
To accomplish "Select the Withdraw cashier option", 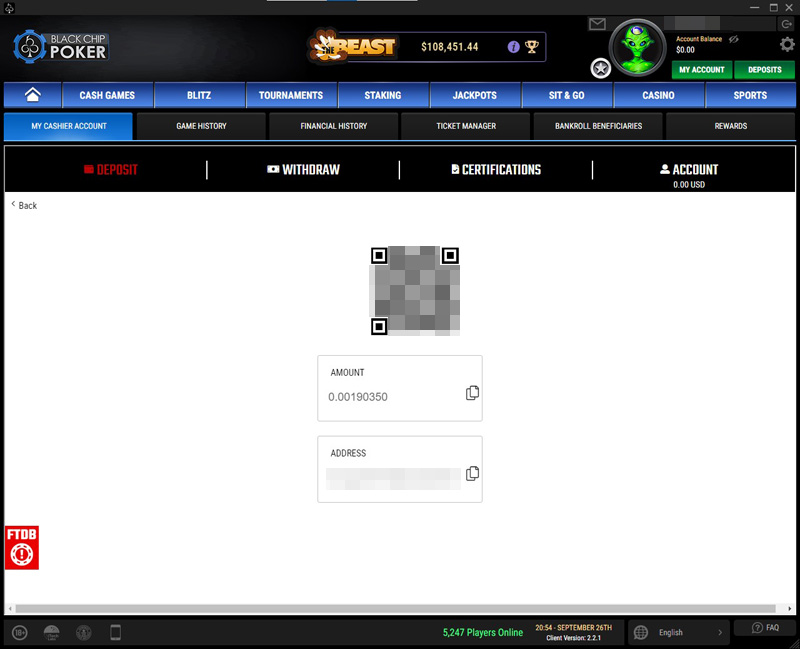I will [304, 169].
